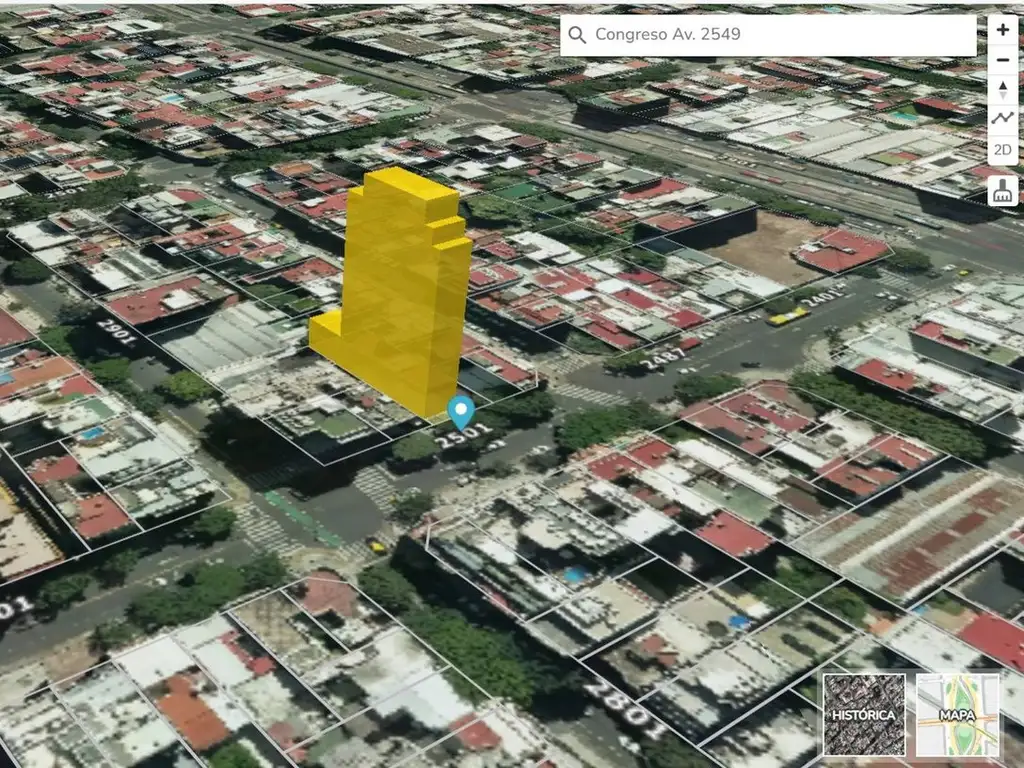Viewport: 1024px width, 768px height.
Task: Click the magnifying glass search icon
Action: point(577,35)
